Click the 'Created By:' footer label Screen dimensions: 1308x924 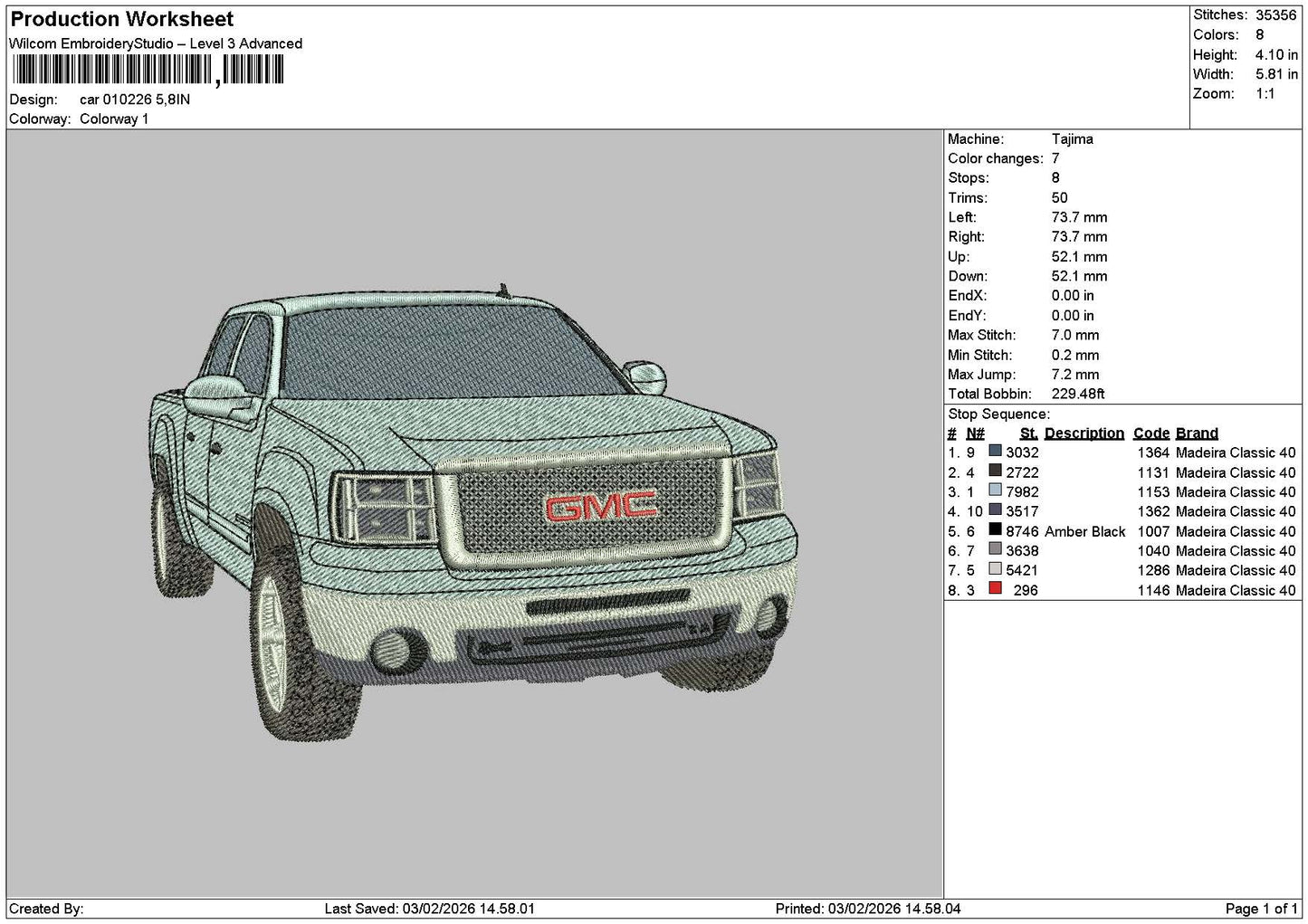(x=46, y=909)
